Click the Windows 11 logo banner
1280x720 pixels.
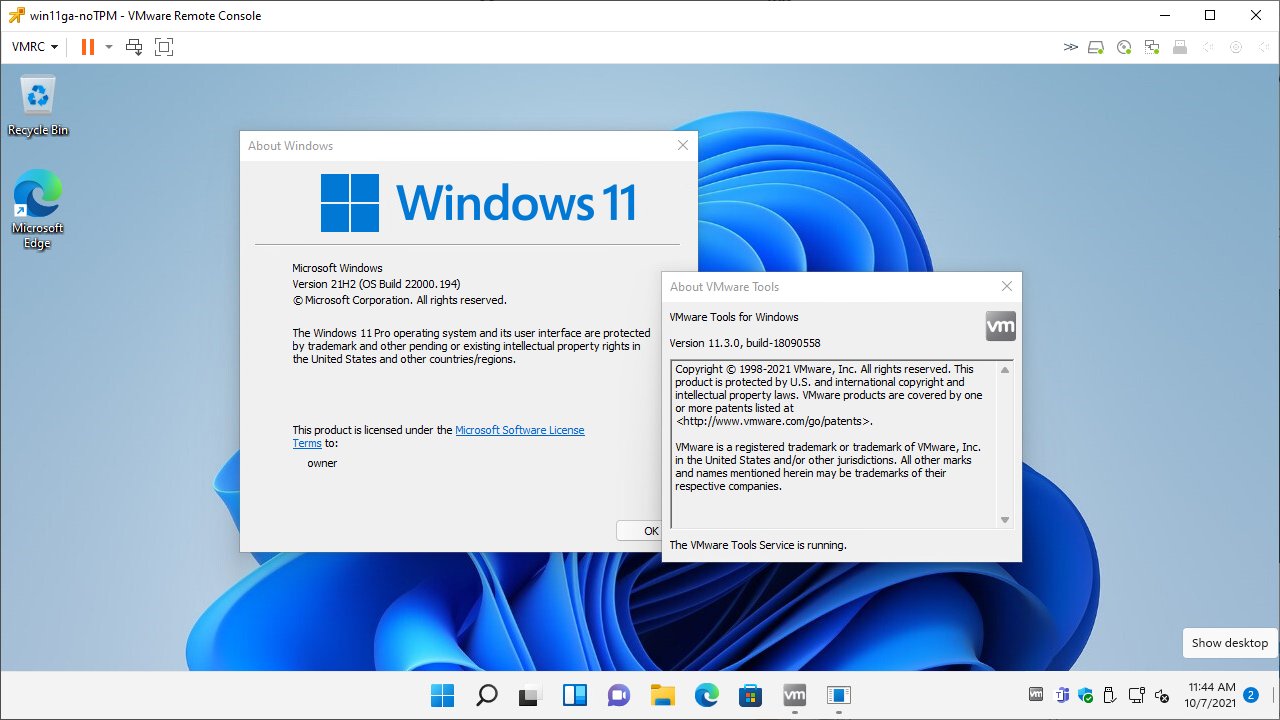pyautogui.click(x=478, y=202)
